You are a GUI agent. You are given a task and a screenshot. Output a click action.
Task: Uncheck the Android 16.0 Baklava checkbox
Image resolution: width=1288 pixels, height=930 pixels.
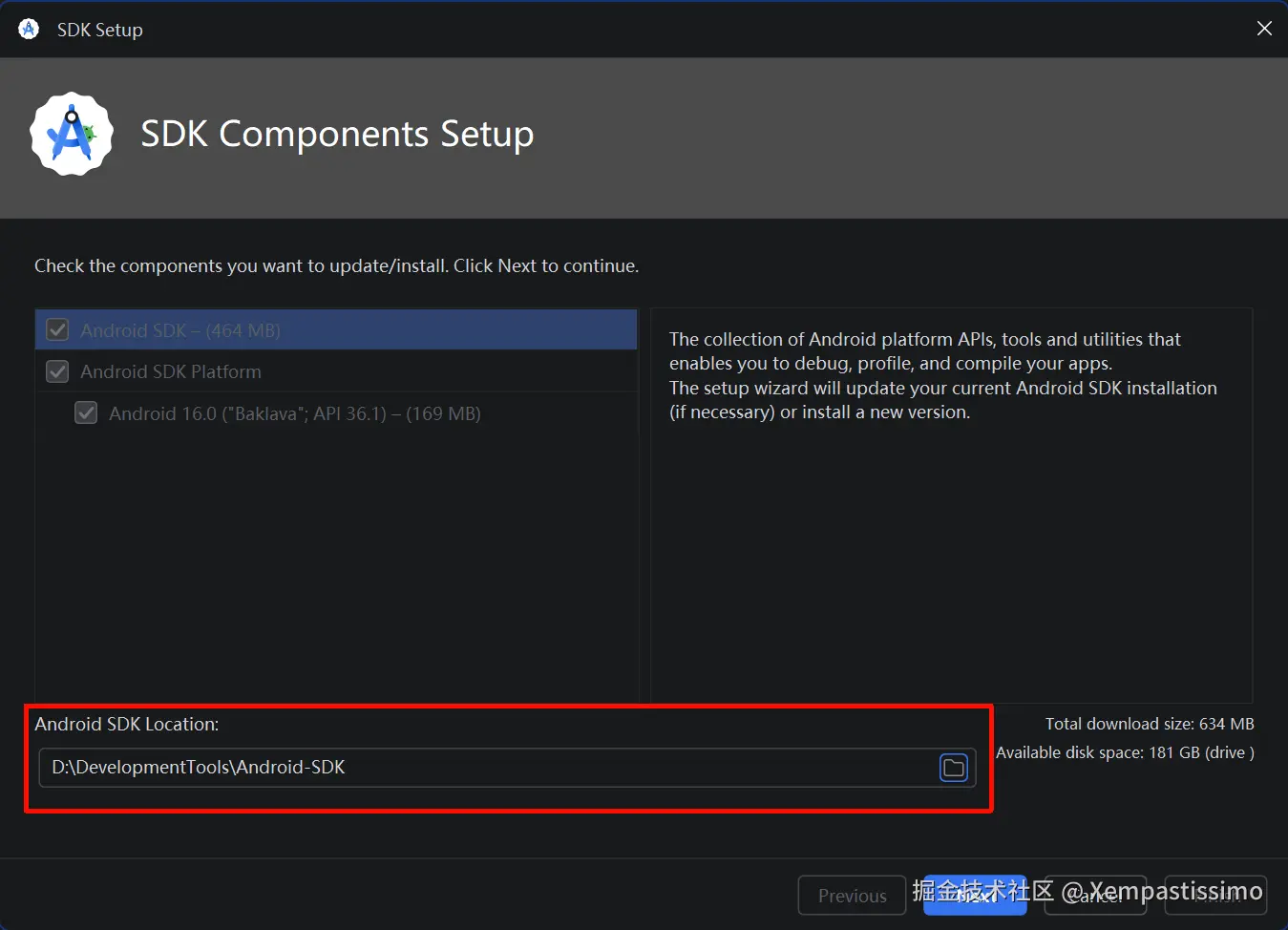(86, 413)
